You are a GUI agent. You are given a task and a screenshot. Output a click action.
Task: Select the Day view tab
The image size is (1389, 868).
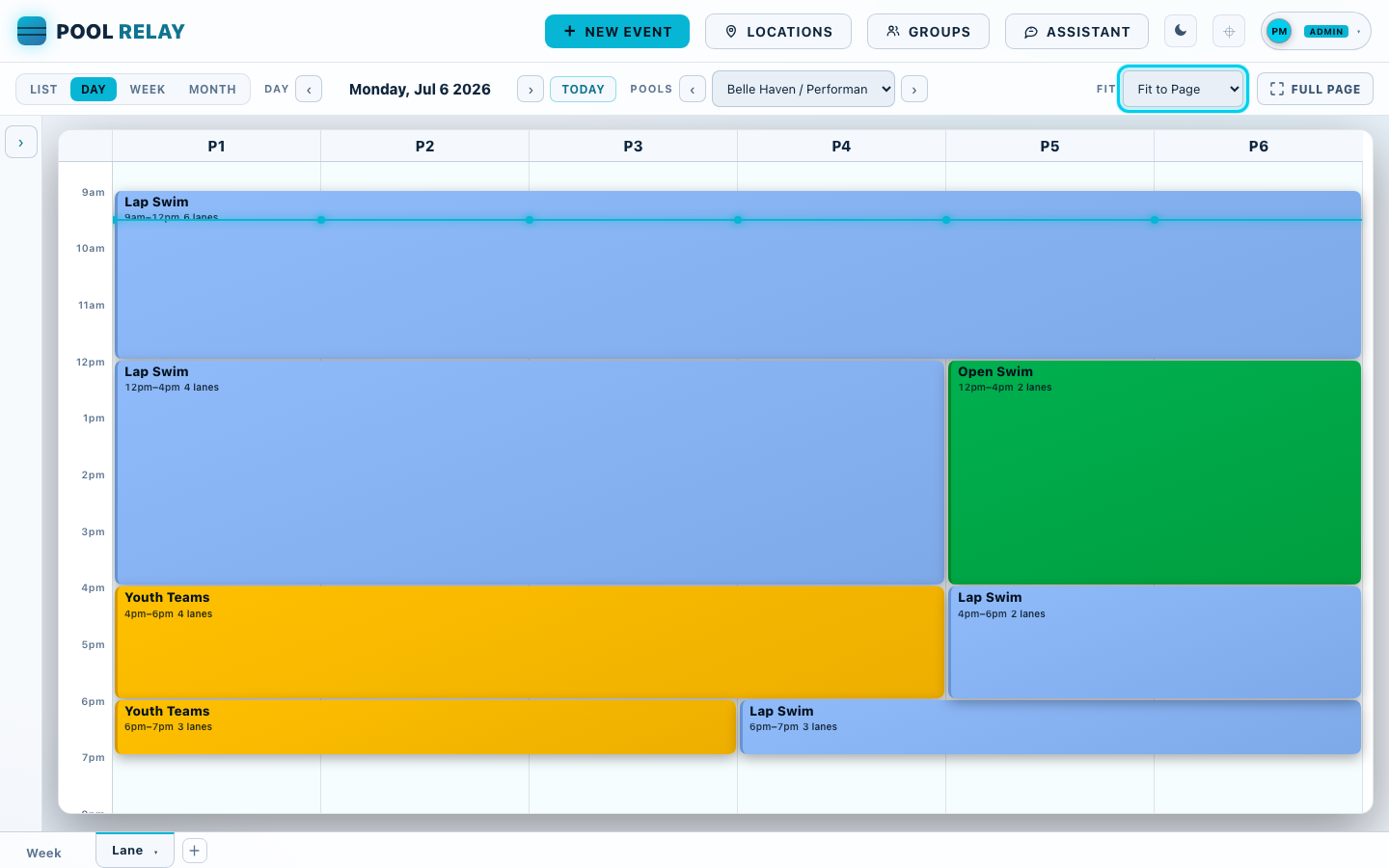tap(94, 89)
